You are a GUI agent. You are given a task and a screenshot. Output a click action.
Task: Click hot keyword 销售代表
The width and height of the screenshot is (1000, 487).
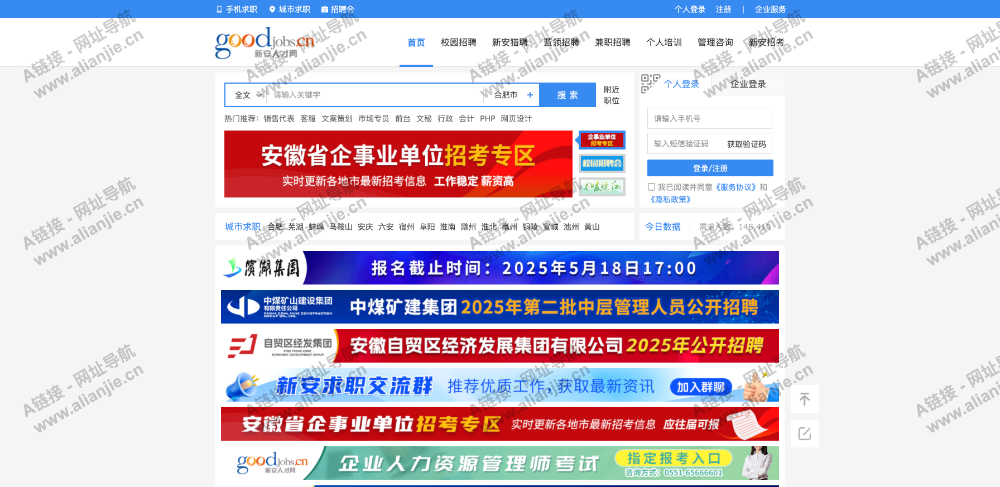(x=279, y=119)
